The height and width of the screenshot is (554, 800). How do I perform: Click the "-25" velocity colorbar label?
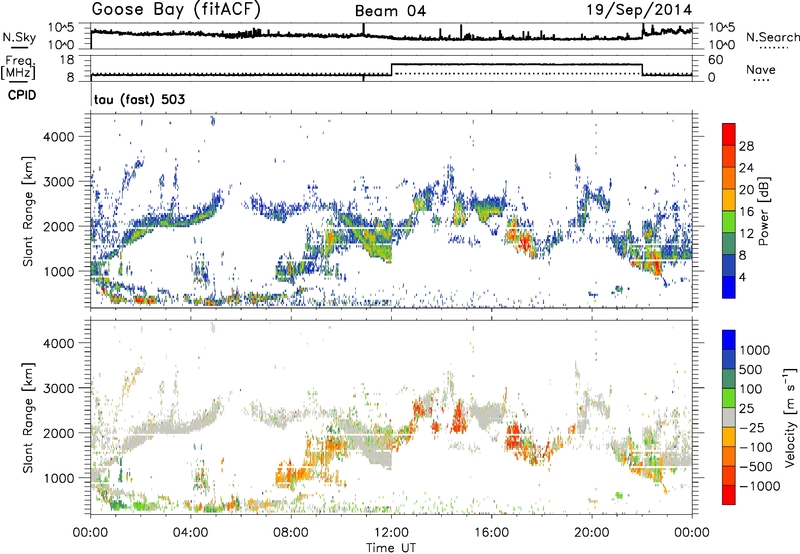pos(753,428)
